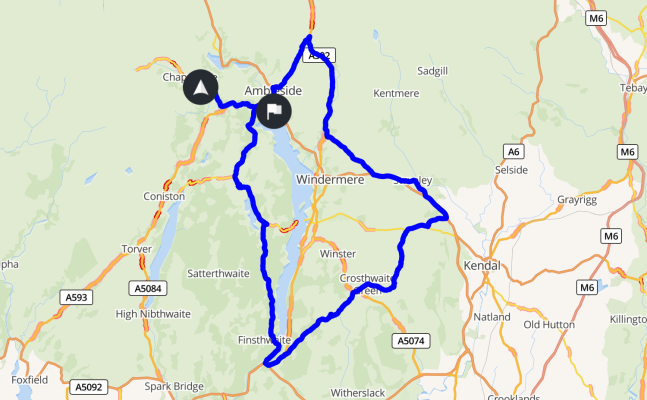Select the Torver village label

pyautogui.click(x=137, y=249)
